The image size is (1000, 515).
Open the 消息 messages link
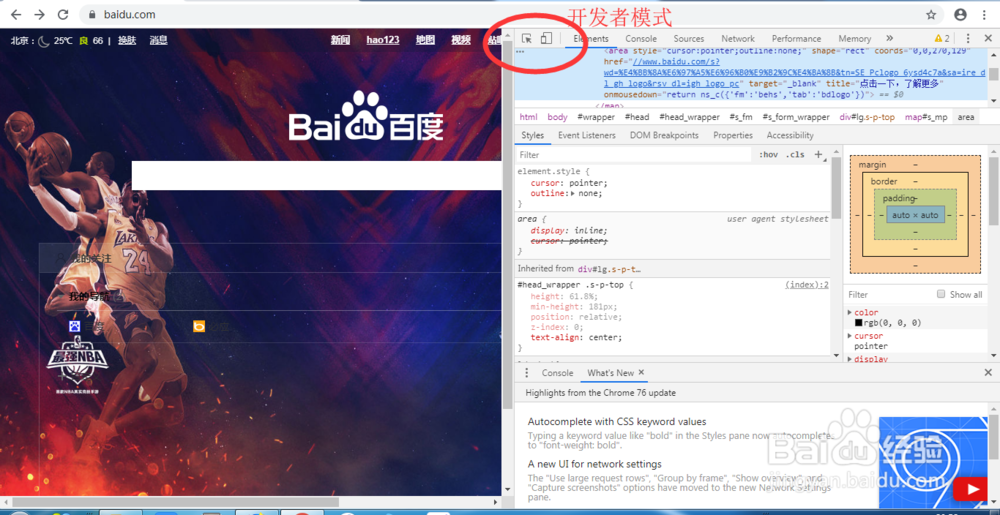158,40
